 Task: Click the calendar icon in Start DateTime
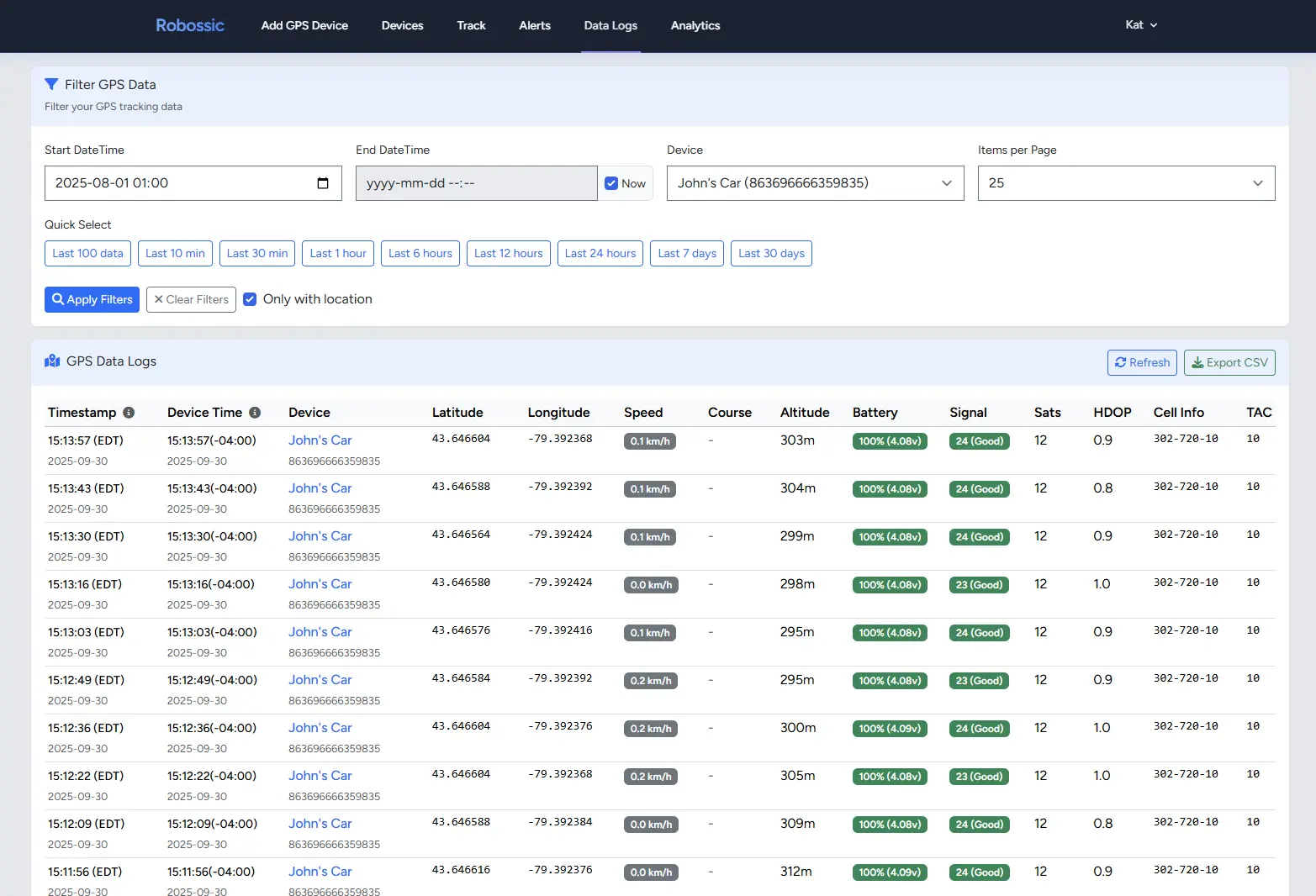[x=323, y=183]
